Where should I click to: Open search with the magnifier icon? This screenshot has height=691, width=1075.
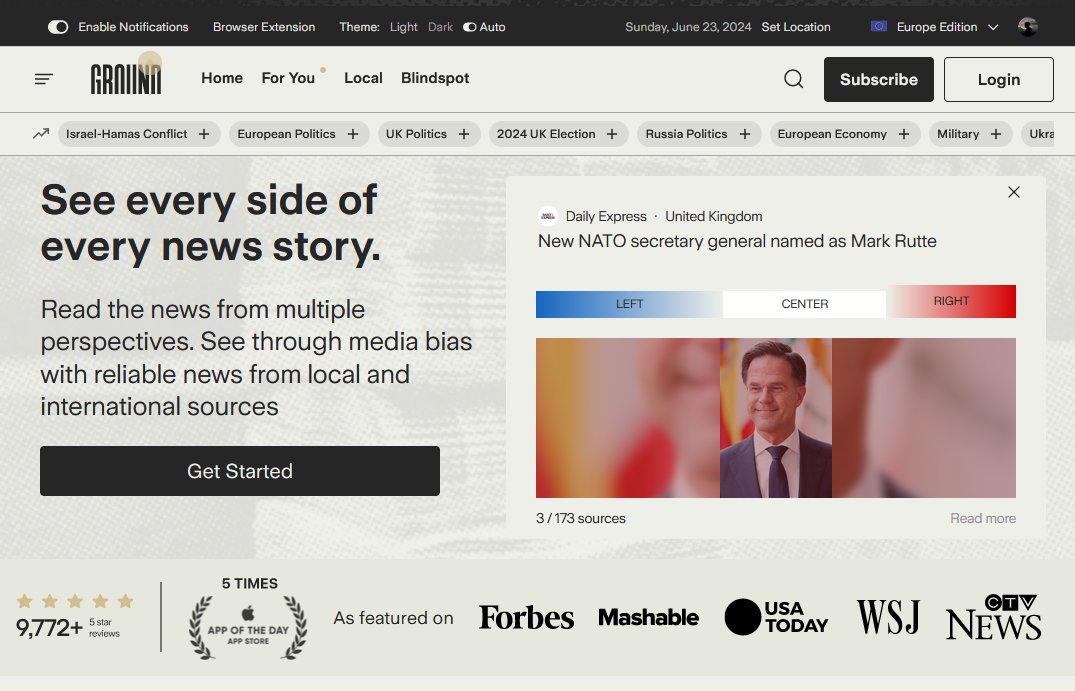tap(793, 79)
